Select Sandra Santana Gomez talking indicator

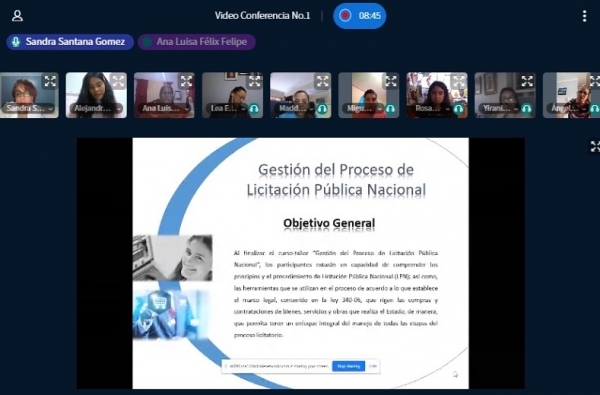[x=70, y=42]
